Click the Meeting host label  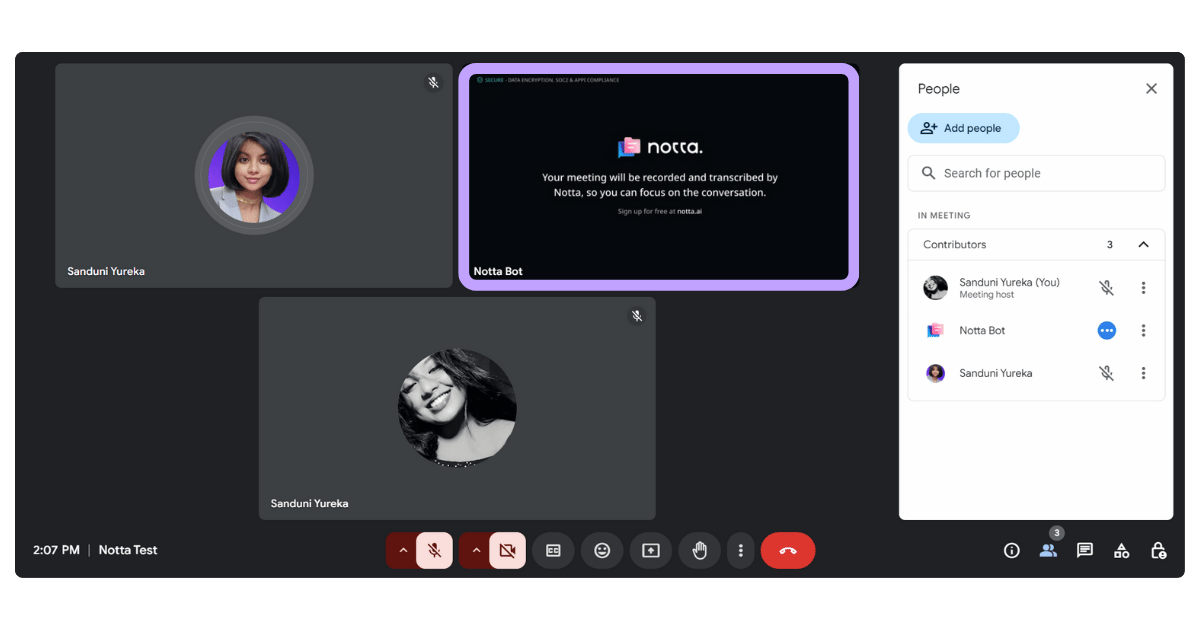(x=987, y=295)
